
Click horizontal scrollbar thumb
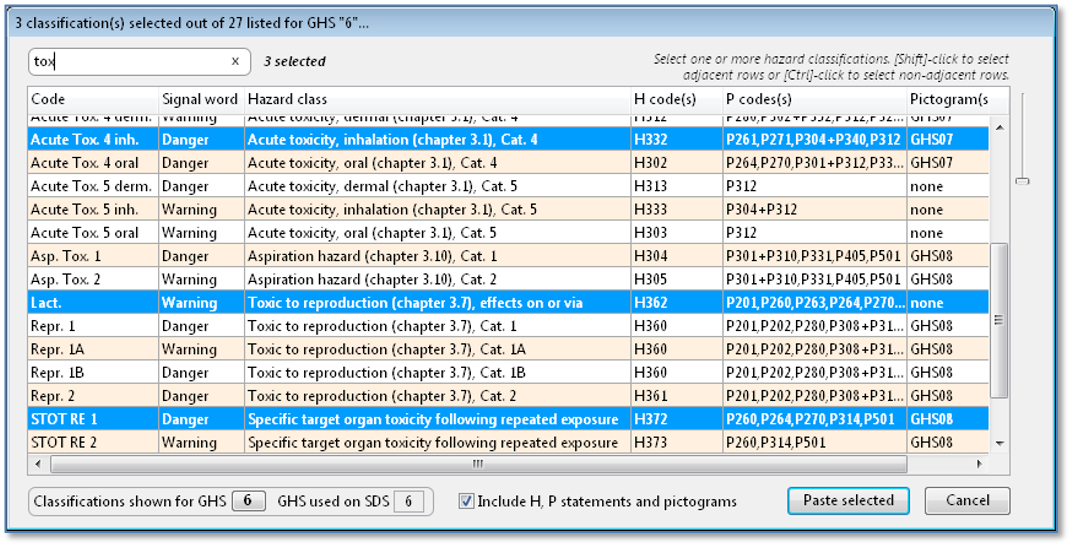(x=478, y=464)
